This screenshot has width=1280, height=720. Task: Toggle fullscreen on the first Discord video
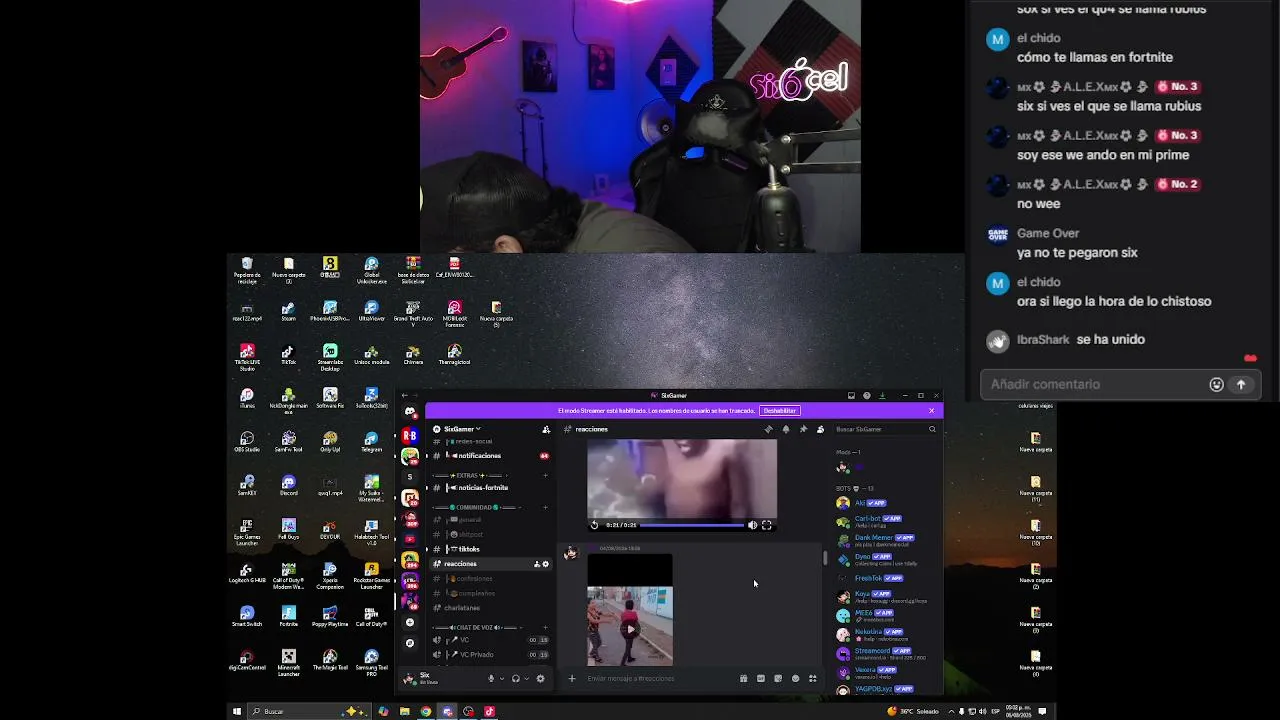(x=767, y=525)
